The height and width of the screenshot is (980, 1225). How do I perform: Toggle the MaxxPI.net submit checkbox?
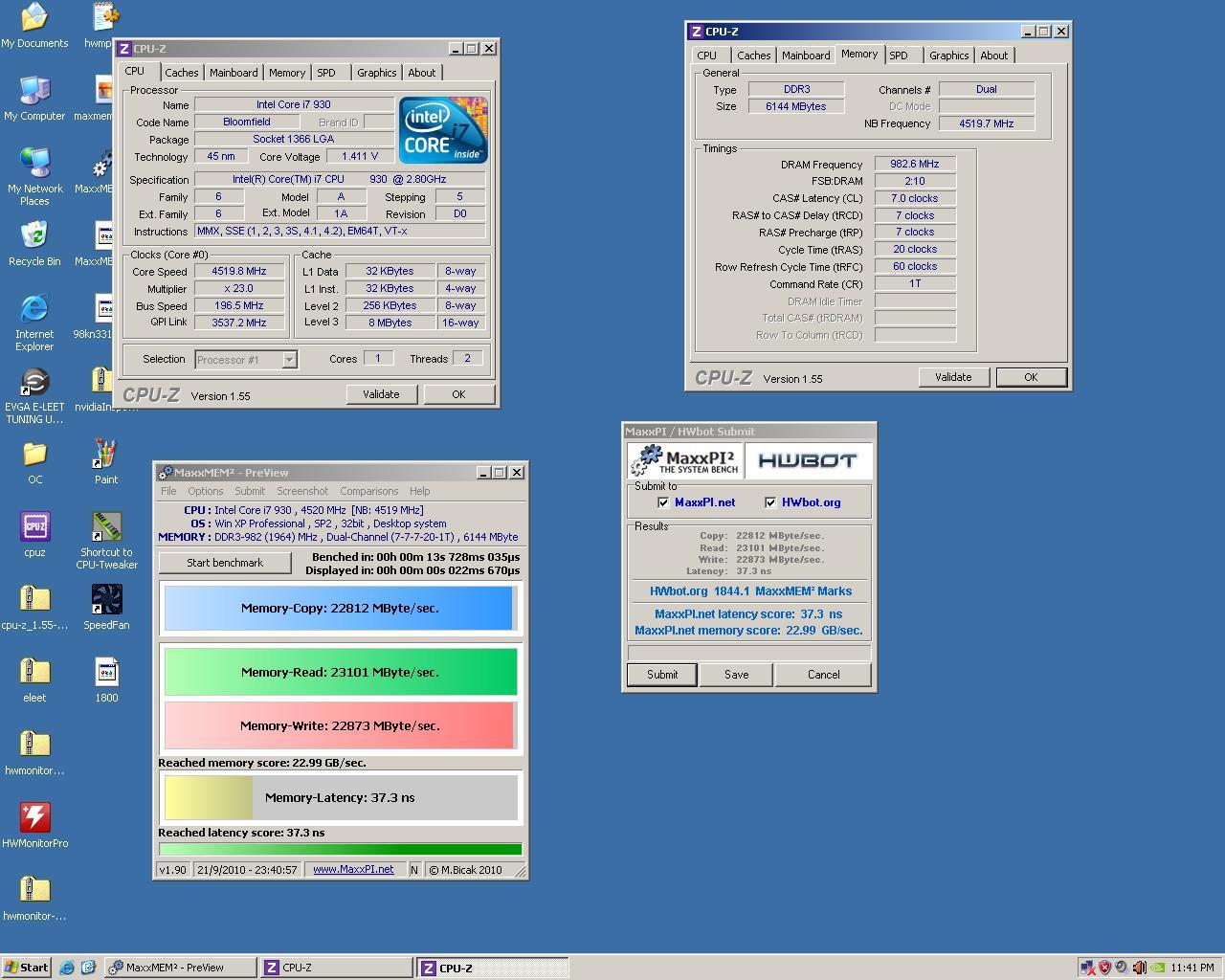(x=663, y=502)
